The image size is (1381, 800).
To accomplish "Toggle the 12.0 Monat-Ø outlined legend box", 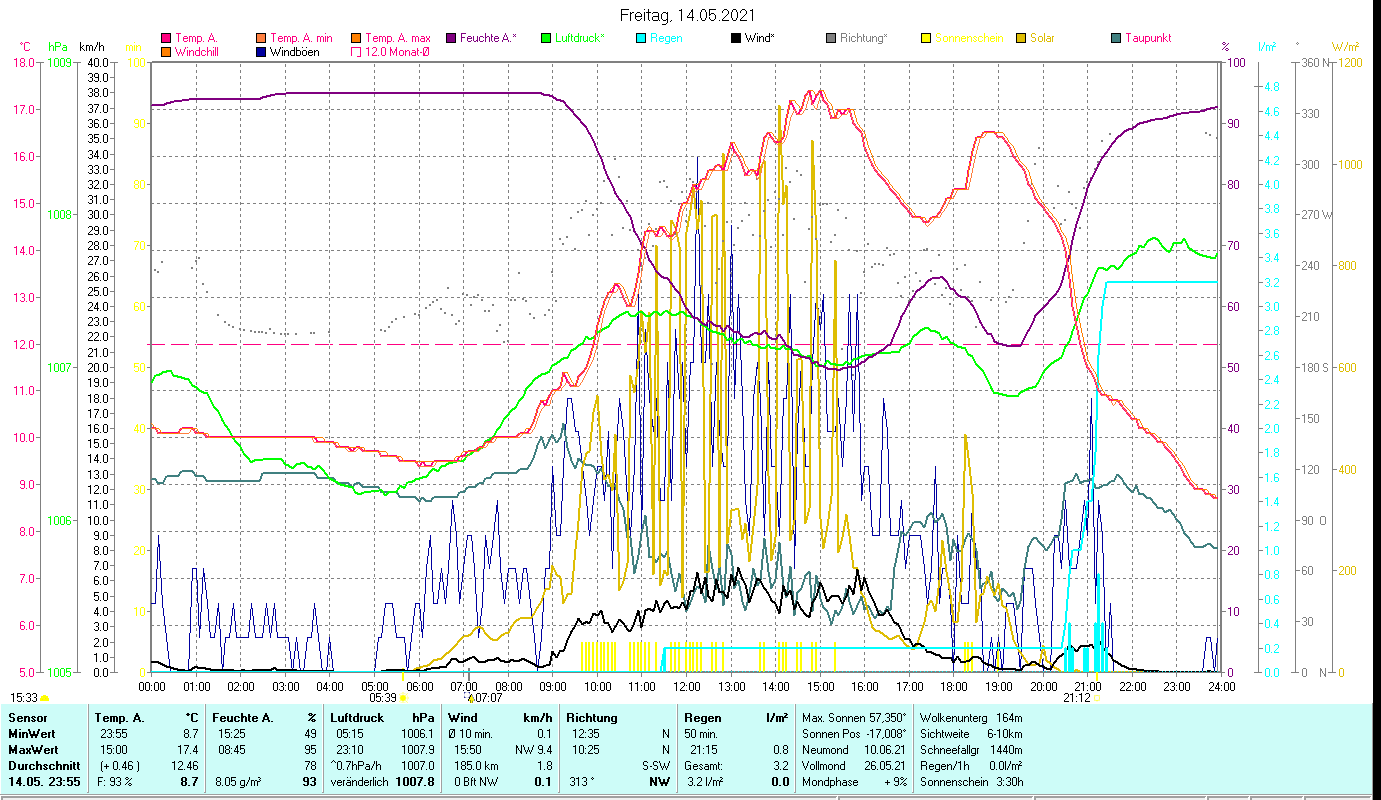I will click(x=356, y=52).
